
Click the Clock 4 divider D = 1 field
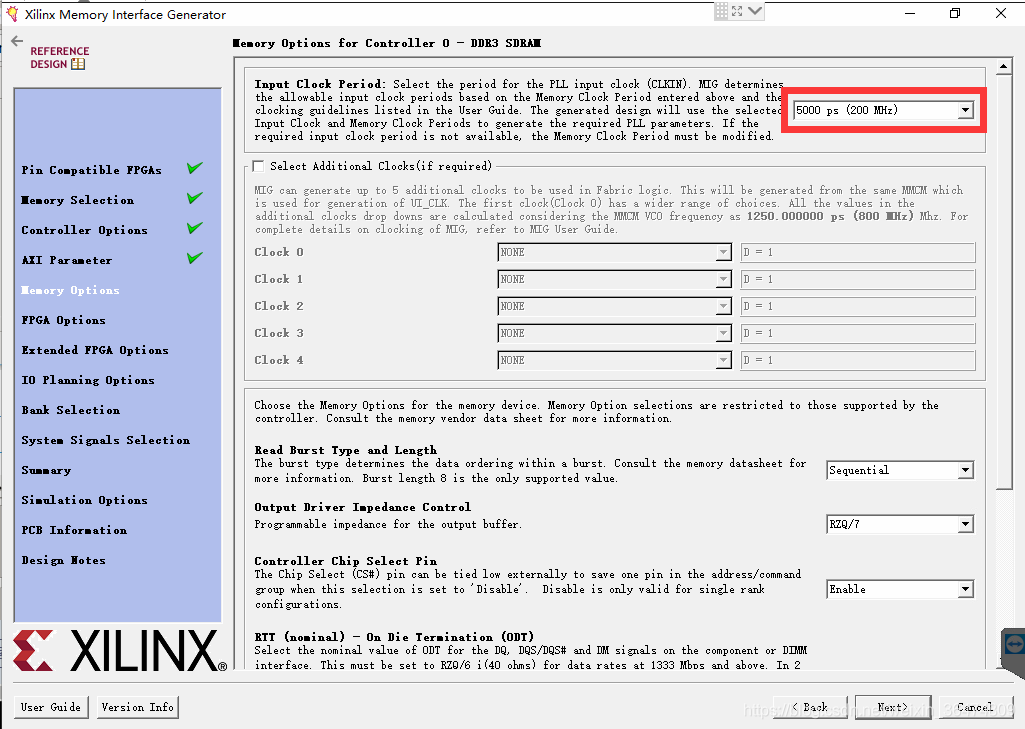tap(858, 360)
